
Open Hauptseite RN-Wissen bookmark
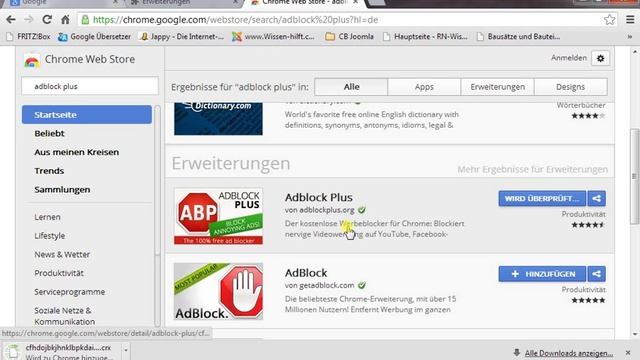(x=424, y=37)
